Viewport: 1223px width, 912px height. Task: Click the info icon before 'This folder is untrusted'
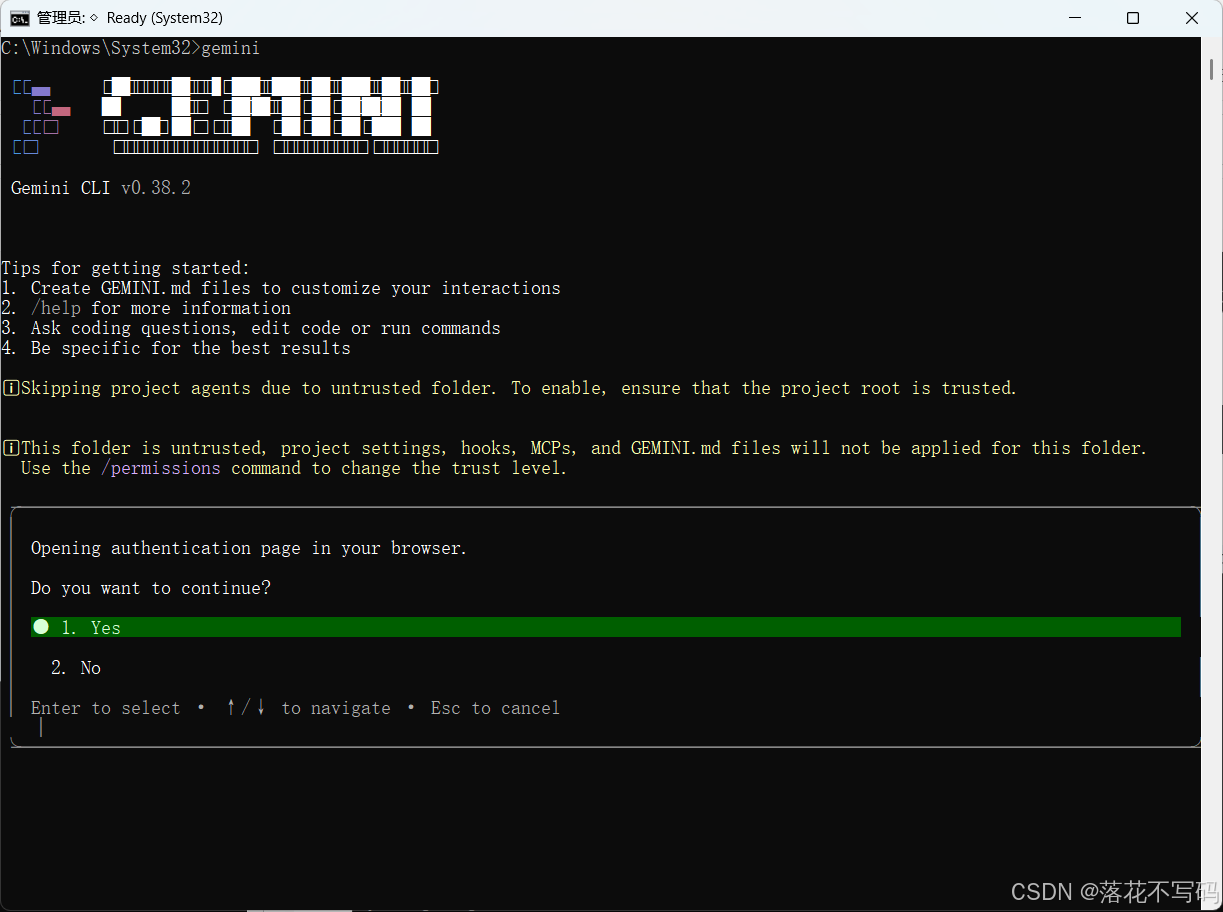click(11, 448)
